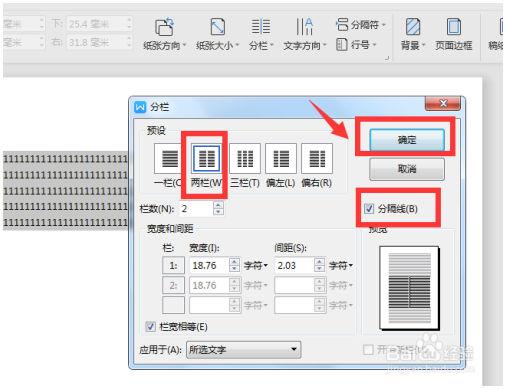The height and width of the screenshot is (389, 506).
Task: Click the 栏数 column count input field
Action: tap(196, 209)
